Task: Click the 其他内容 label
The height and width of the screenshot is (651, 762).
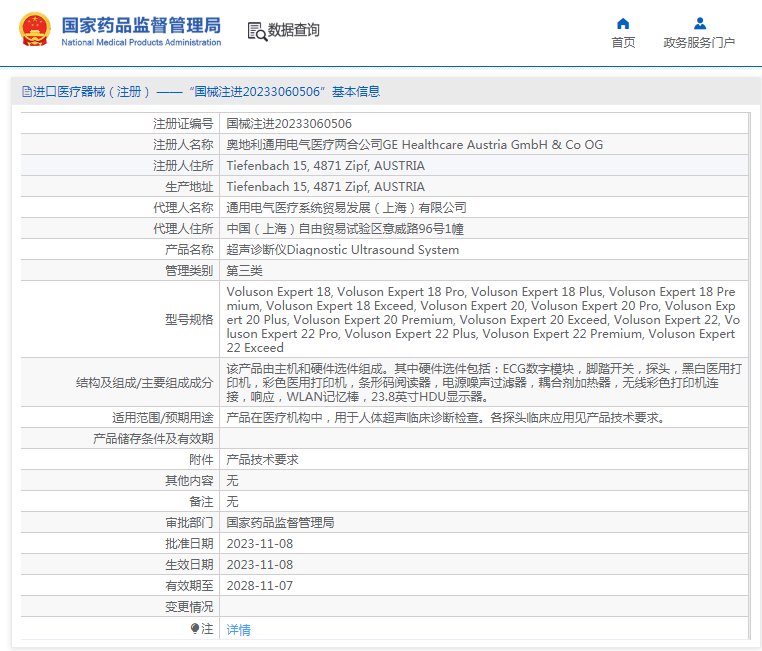Action: pos(189,480)
